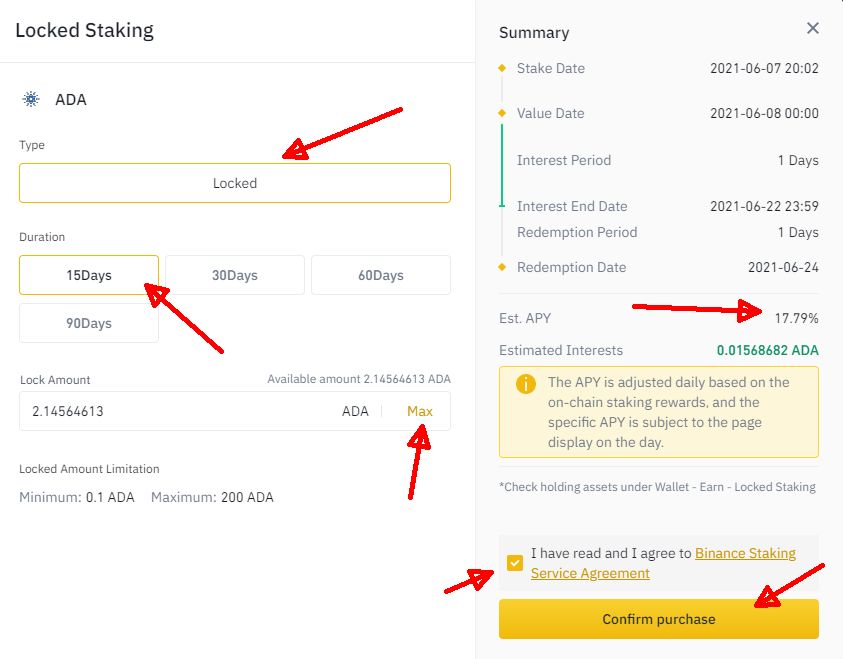The width and height of the screenshot is (843, 659).
Task: Click the Maximum: 200 ADA text
Action: 212,497
